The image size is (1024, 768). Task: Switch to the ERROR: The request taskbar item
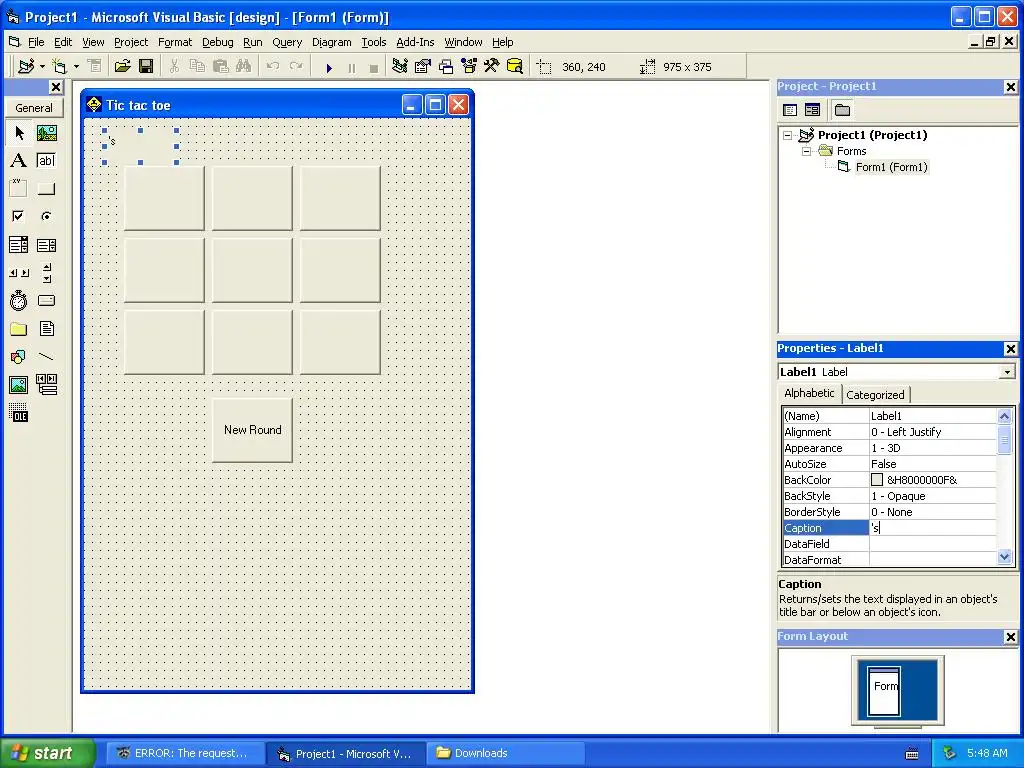tap(185, 753)
